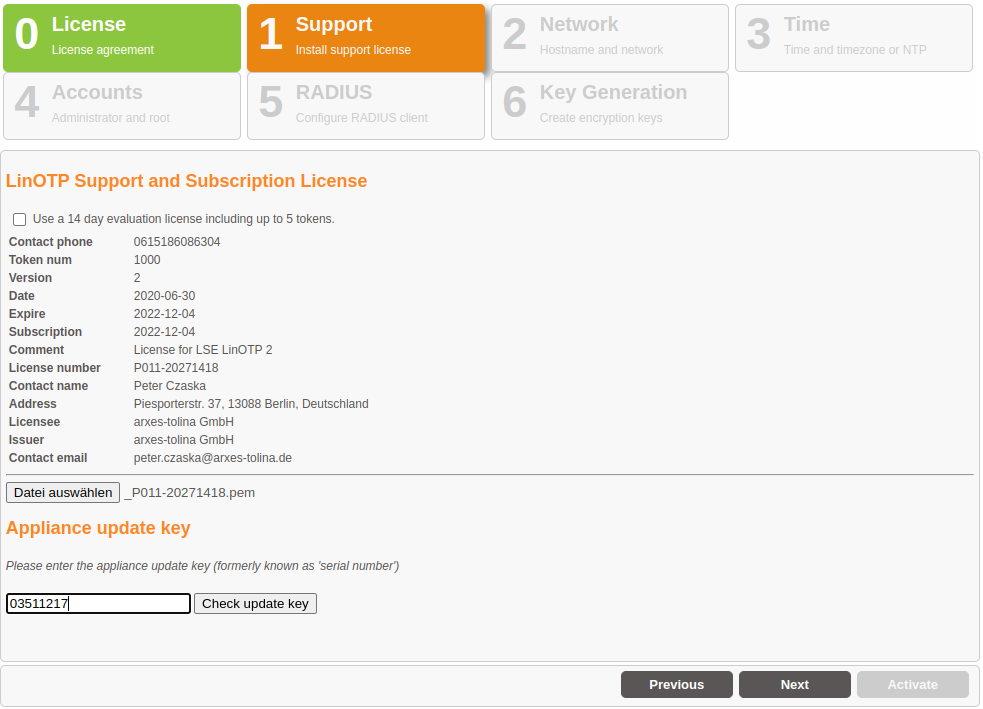Enable the 14 day evaluation license checkbox
983x709 pixels.
[x=19, y=219]
